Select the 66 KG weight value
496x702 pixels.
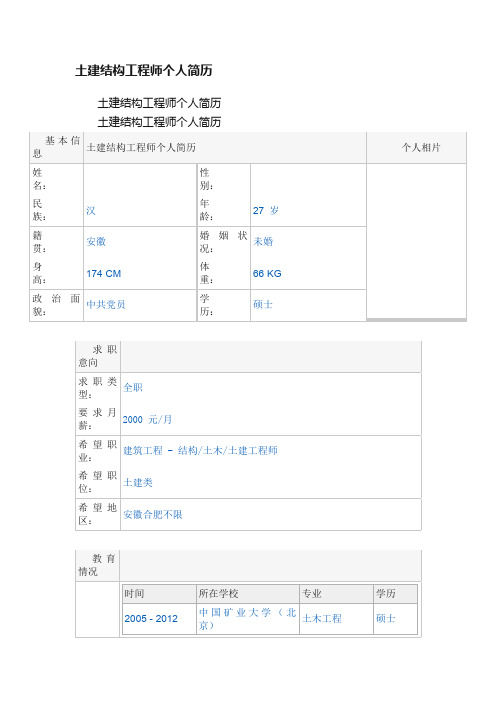tap(267, 274)
